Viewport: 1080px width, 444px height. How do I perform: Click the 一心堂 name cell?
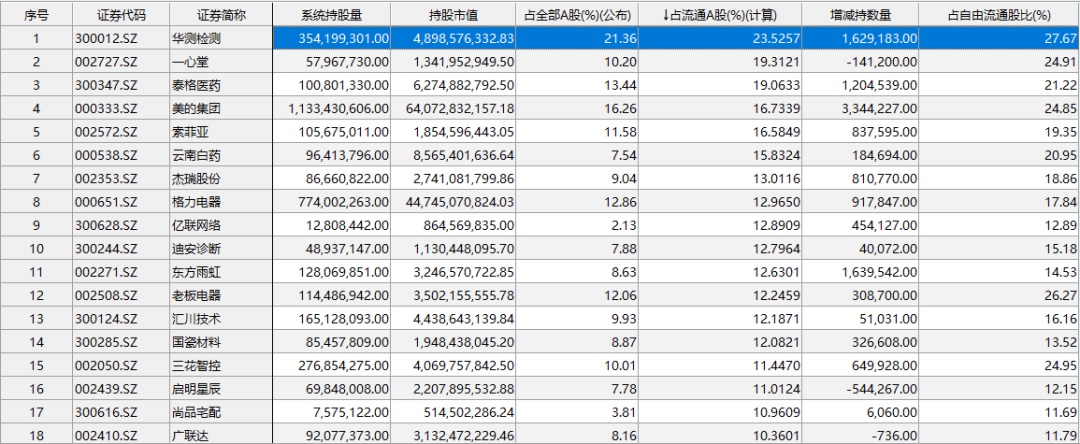click(221, 61)
